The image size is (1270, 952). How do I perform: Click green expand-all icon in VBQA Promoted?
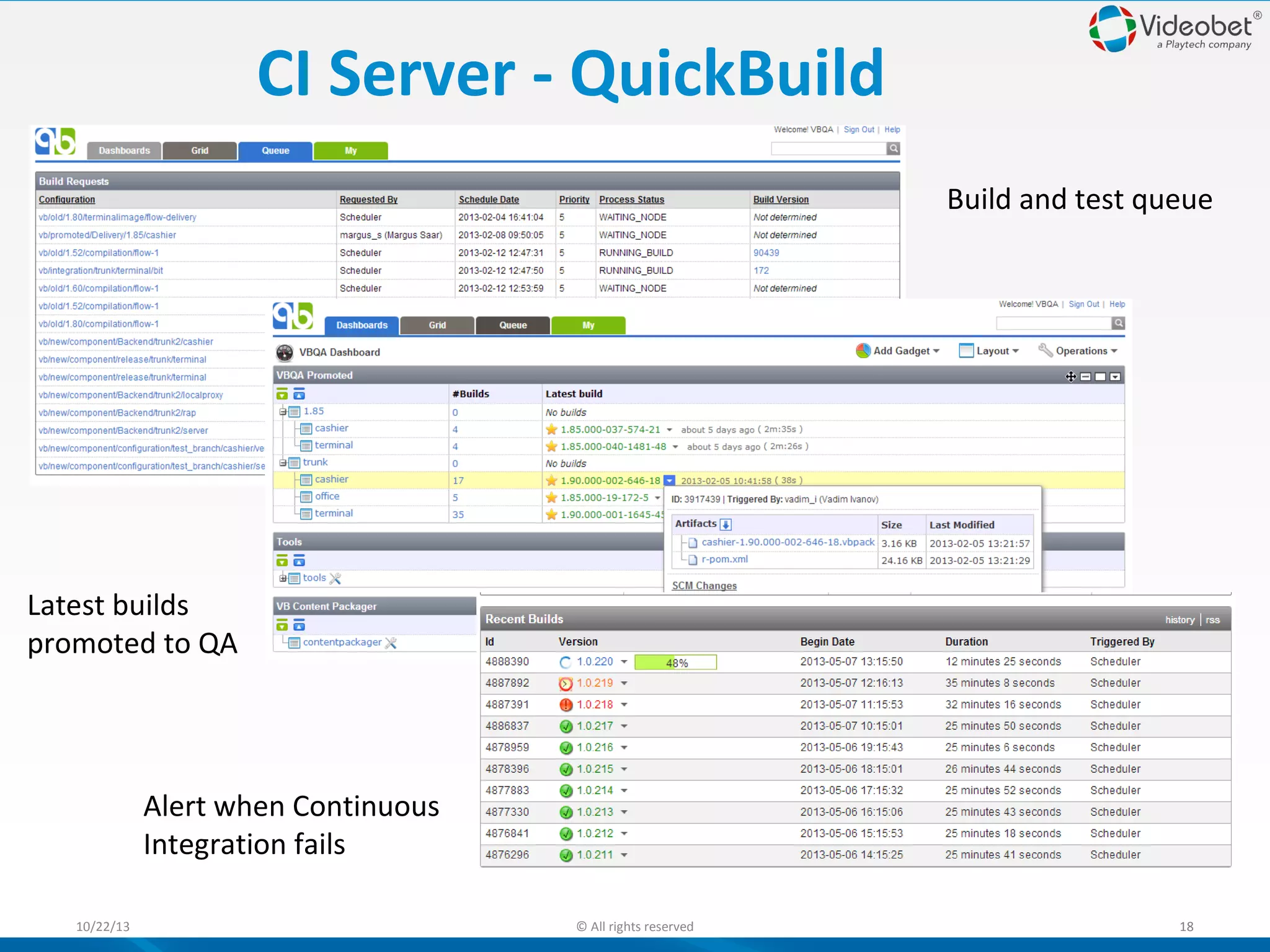282,394
